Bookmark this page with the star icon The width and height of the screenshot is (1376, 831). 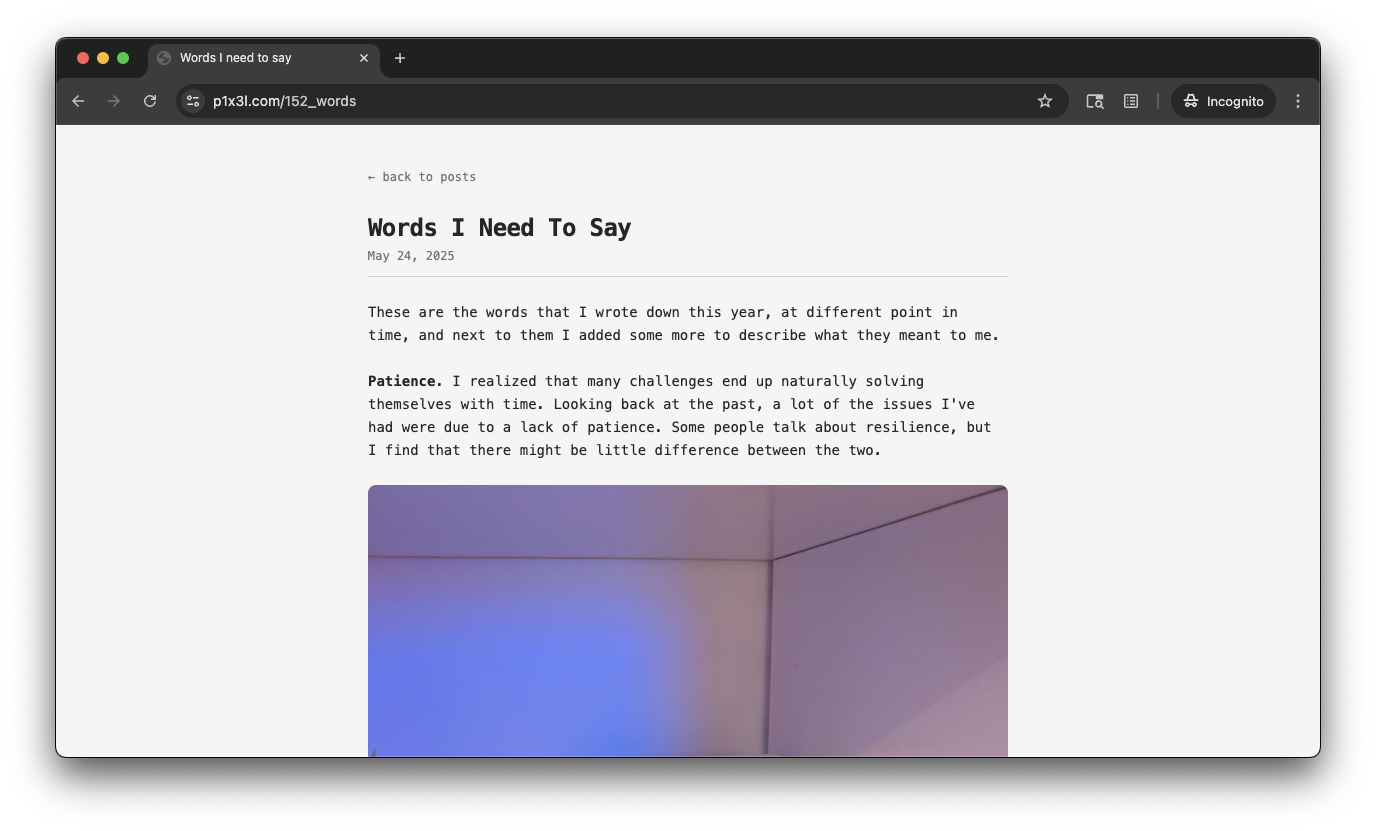tap(1045, 101)
